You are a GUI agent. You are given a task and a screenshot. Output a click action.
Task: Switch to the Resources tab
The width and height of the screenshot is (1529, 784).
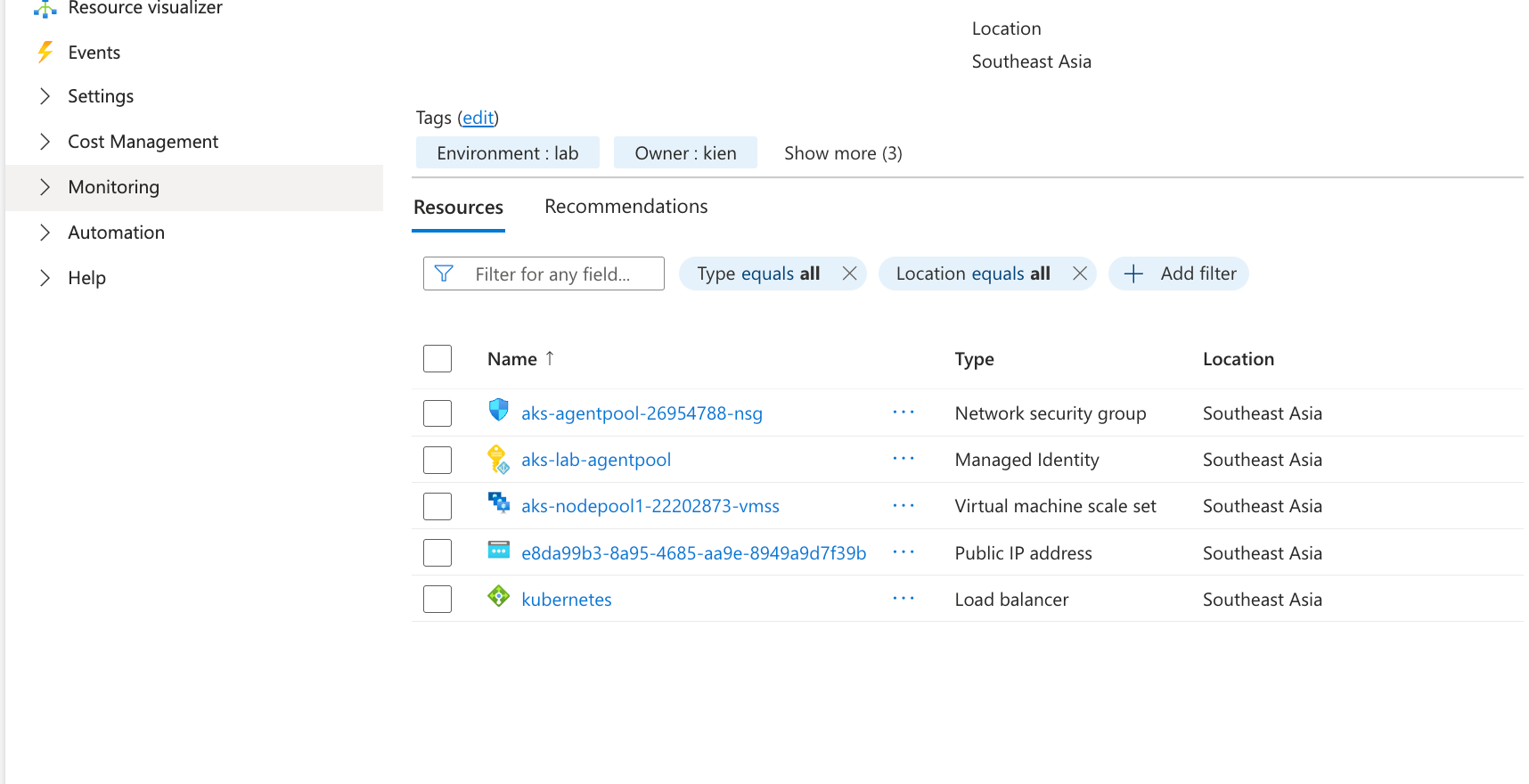[x=458, y=208]
